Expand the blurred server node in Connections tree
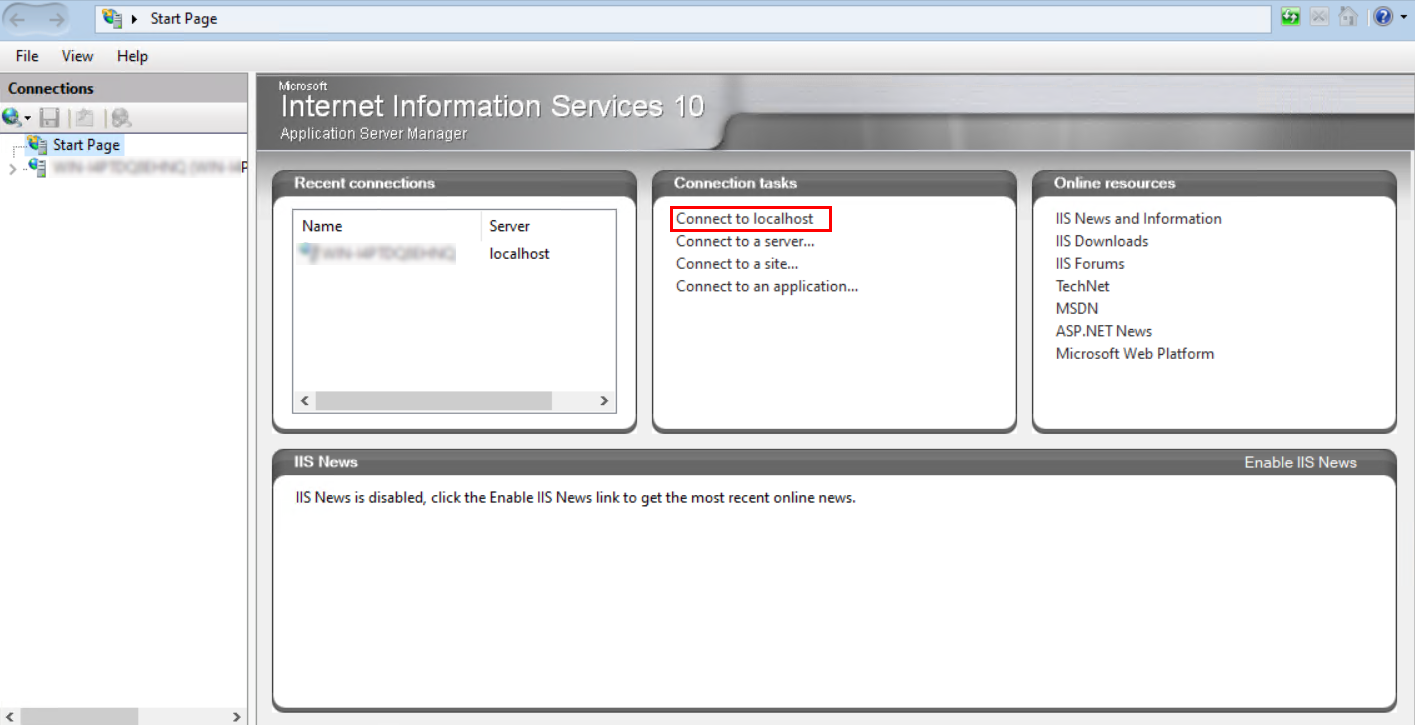 12,169
